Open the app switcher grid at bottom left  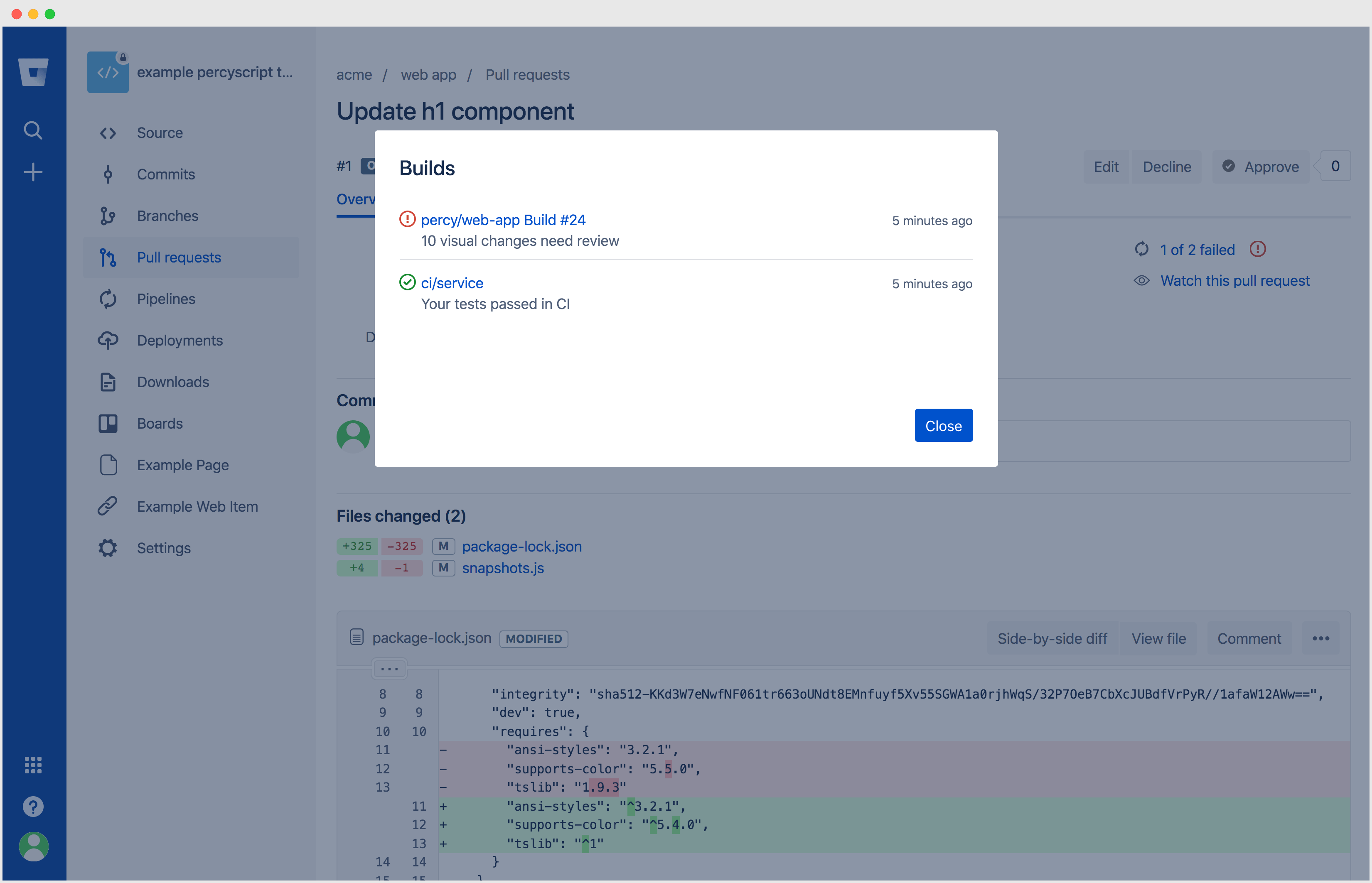click(x=33, y=764)
